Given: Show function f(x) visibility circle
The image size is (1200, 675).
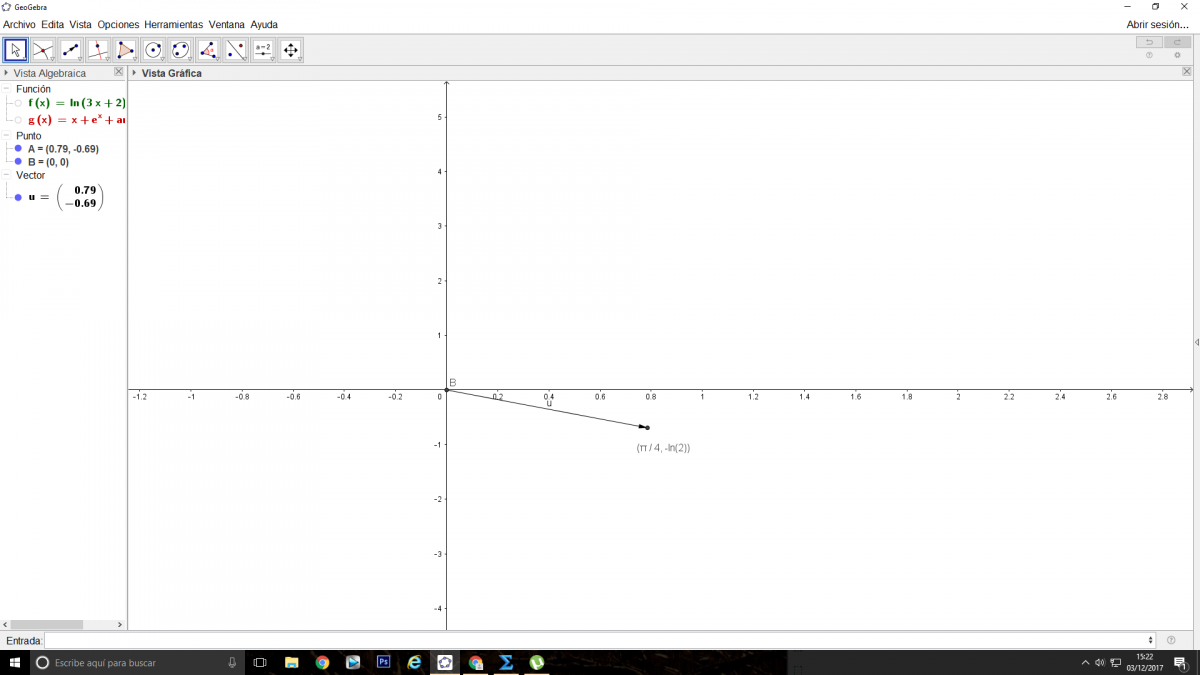Looking at the screenshot, I should tap(18, 103).
